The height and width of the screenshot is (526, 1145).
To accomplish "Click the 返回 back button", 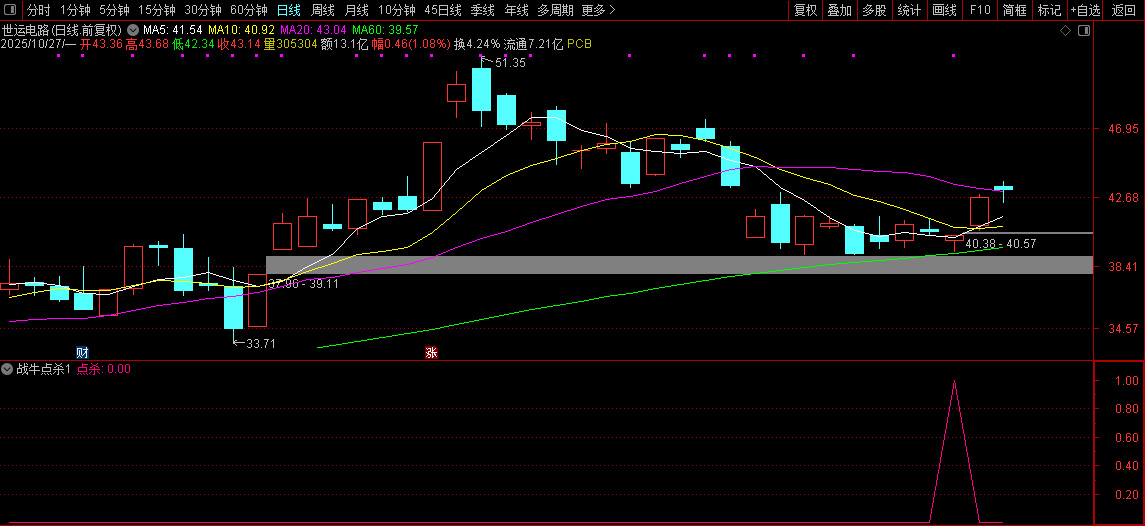I will (1123, 10).
